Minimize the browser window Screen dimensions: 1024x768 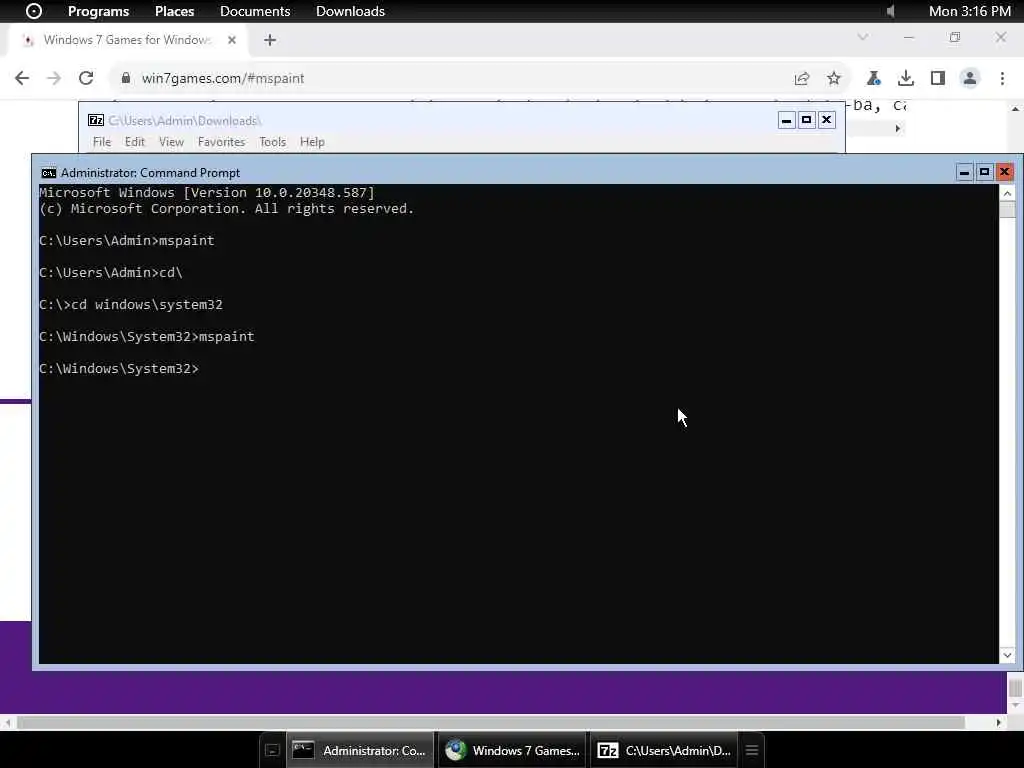[908, 37]
